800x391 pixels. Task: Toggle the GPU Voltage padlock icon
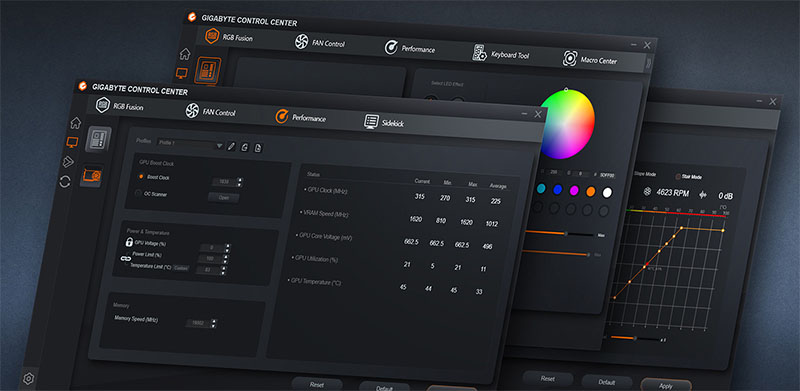pyautogui.click(x=129, y=242)
